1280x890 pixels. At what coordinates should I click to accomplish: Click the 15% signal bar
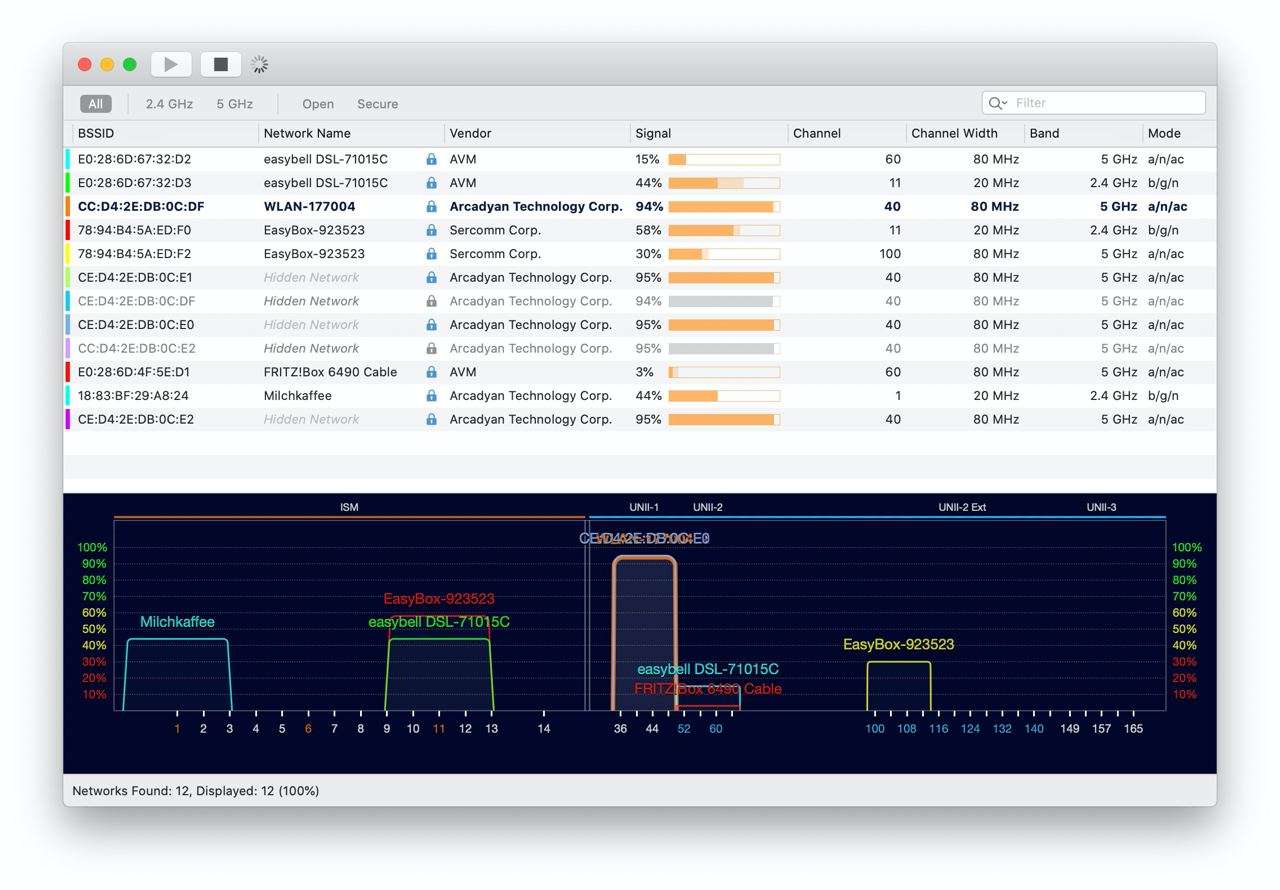724,159
